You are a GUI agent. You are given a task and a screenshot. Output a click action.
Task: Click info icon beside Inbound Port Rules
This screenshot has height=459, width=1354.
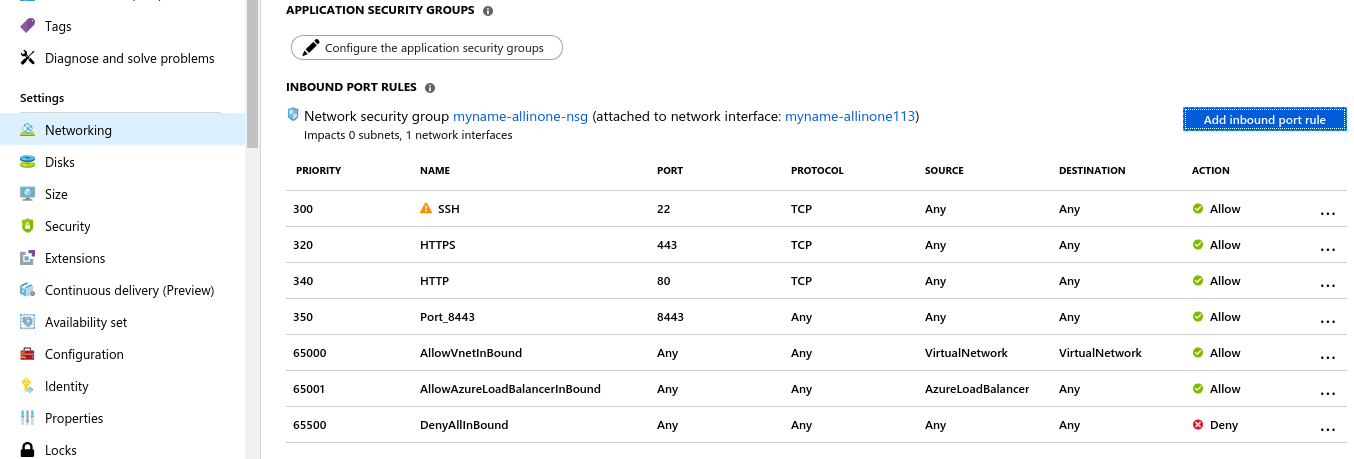coord(430,88)
